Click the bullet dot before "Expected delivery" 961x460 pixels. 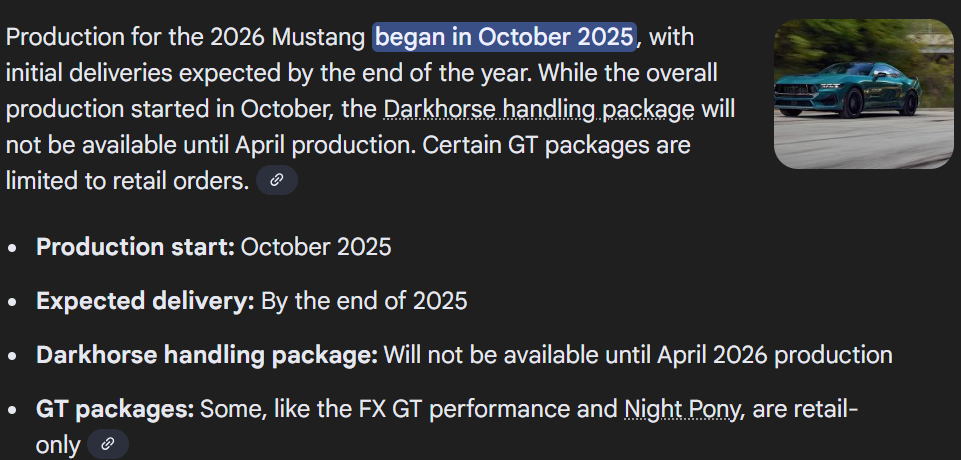pos(13,302)
